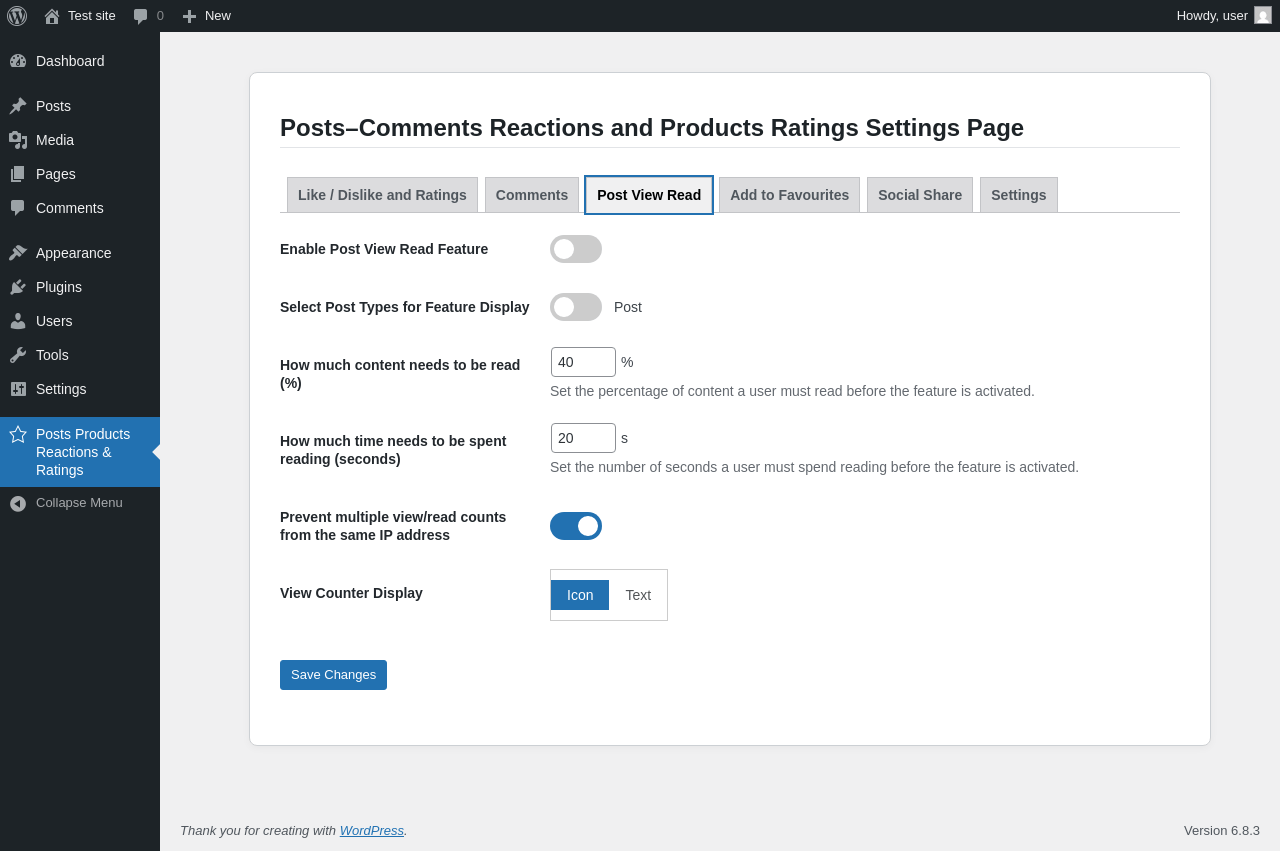
Task: Disable the prevent multiple view counts toggle
Action: tap(576, 526)
